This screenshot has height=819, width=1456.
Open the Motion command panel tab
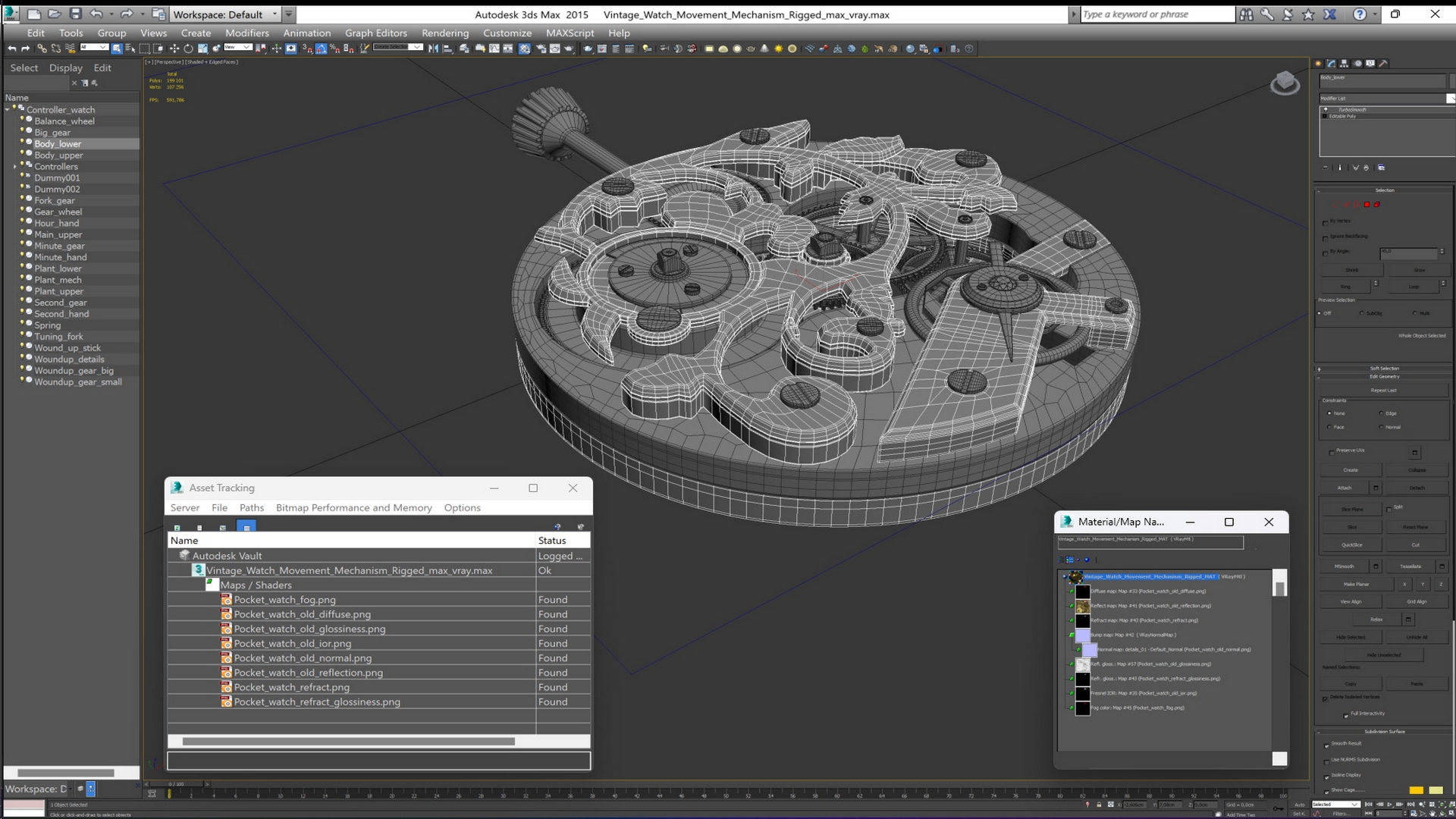click(1357, 64)
